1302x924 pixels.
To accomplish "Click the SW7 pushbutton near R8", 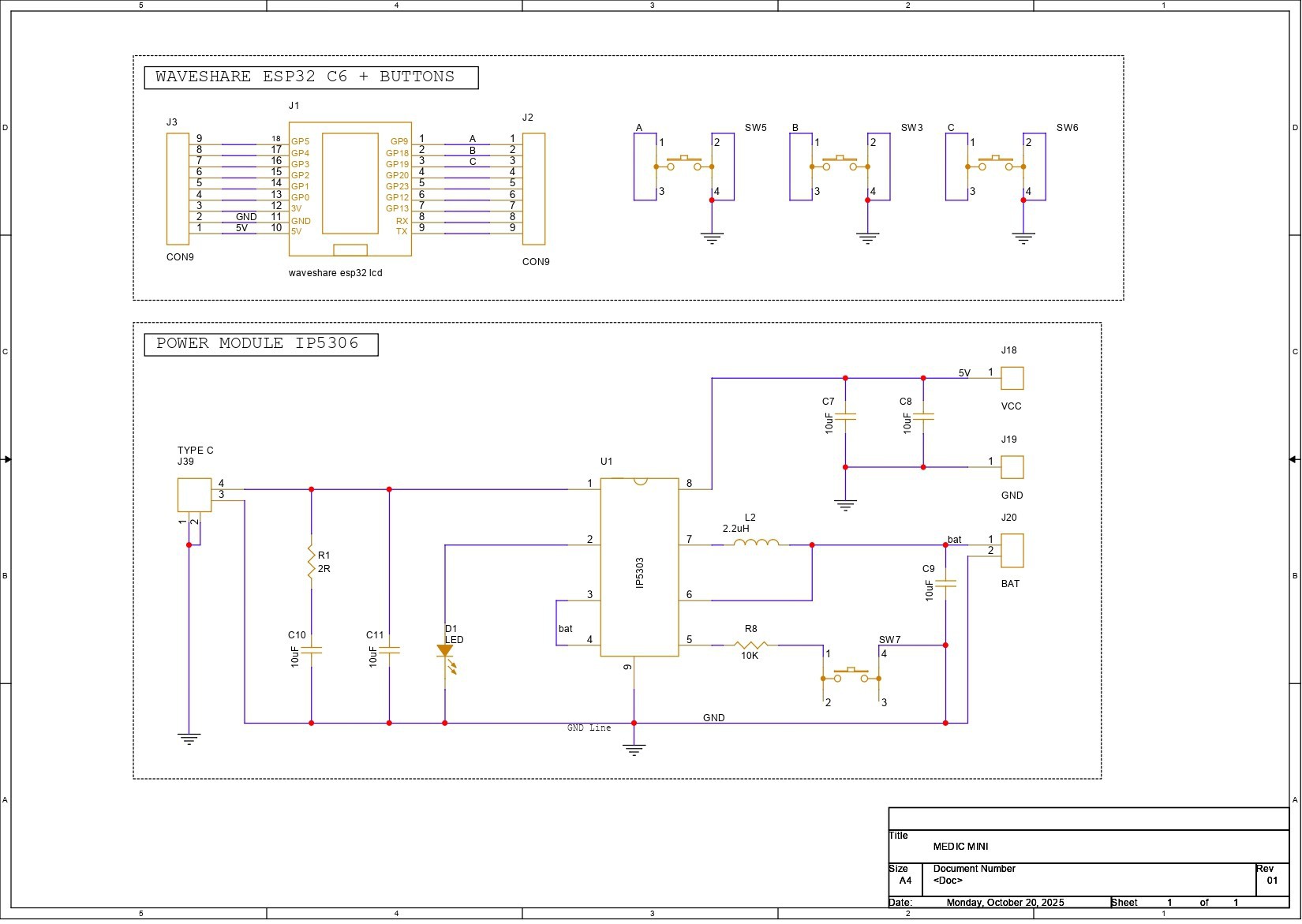I will pos(851,675).
